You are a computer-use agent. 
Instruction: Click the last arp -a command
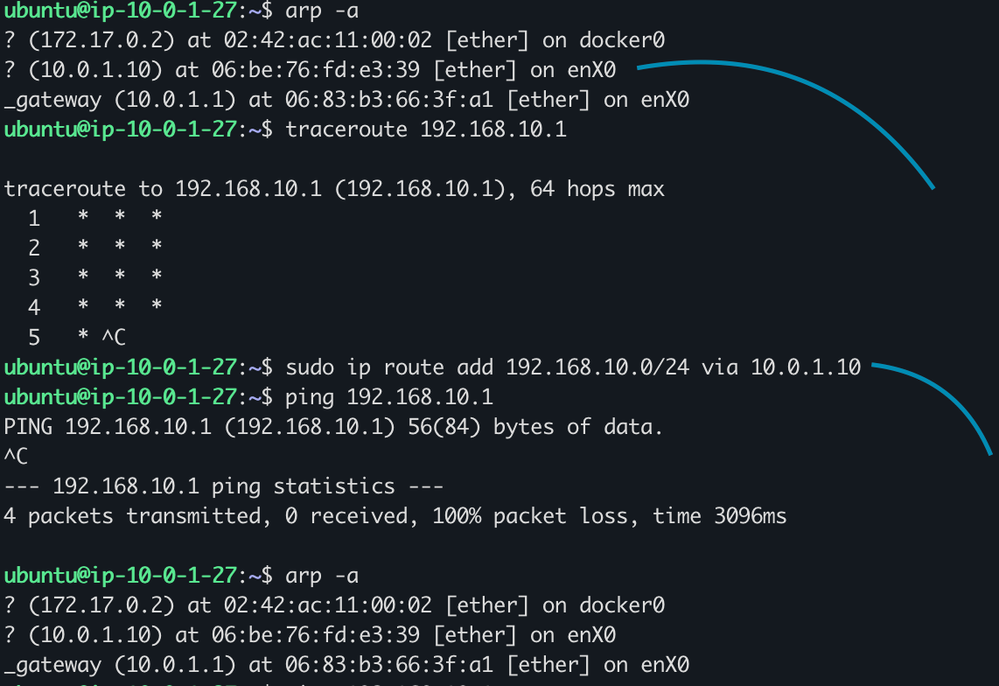tap(321, 575)
